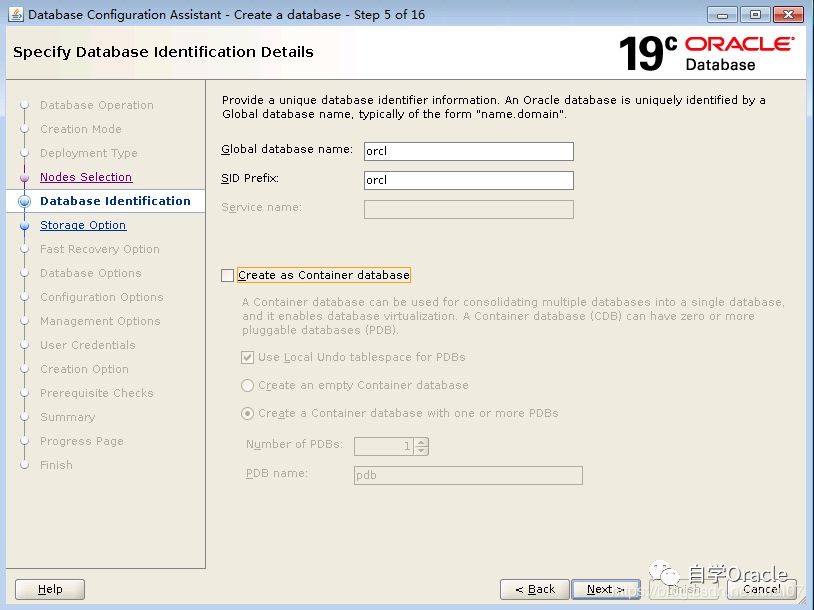Select Container database with one or more PDBs
The image size is (814, 610).
coord(248,413)
